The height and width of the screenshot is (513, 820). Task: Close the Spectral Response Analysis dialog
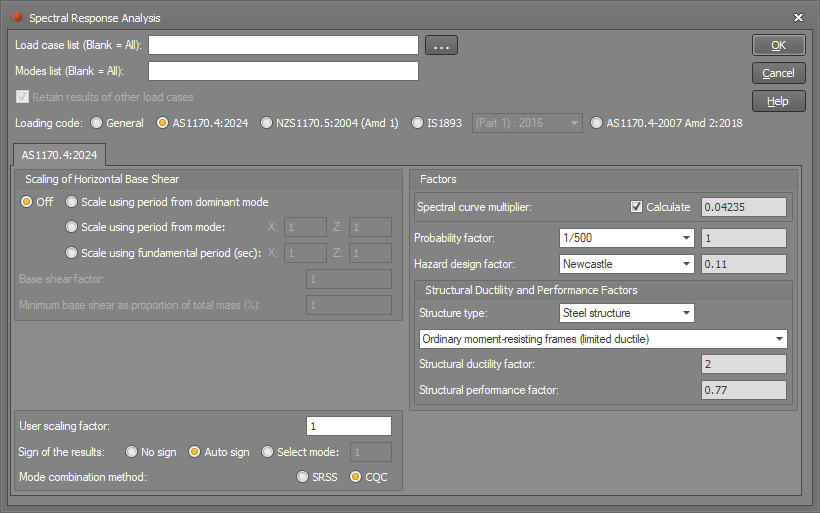[798, 17]
